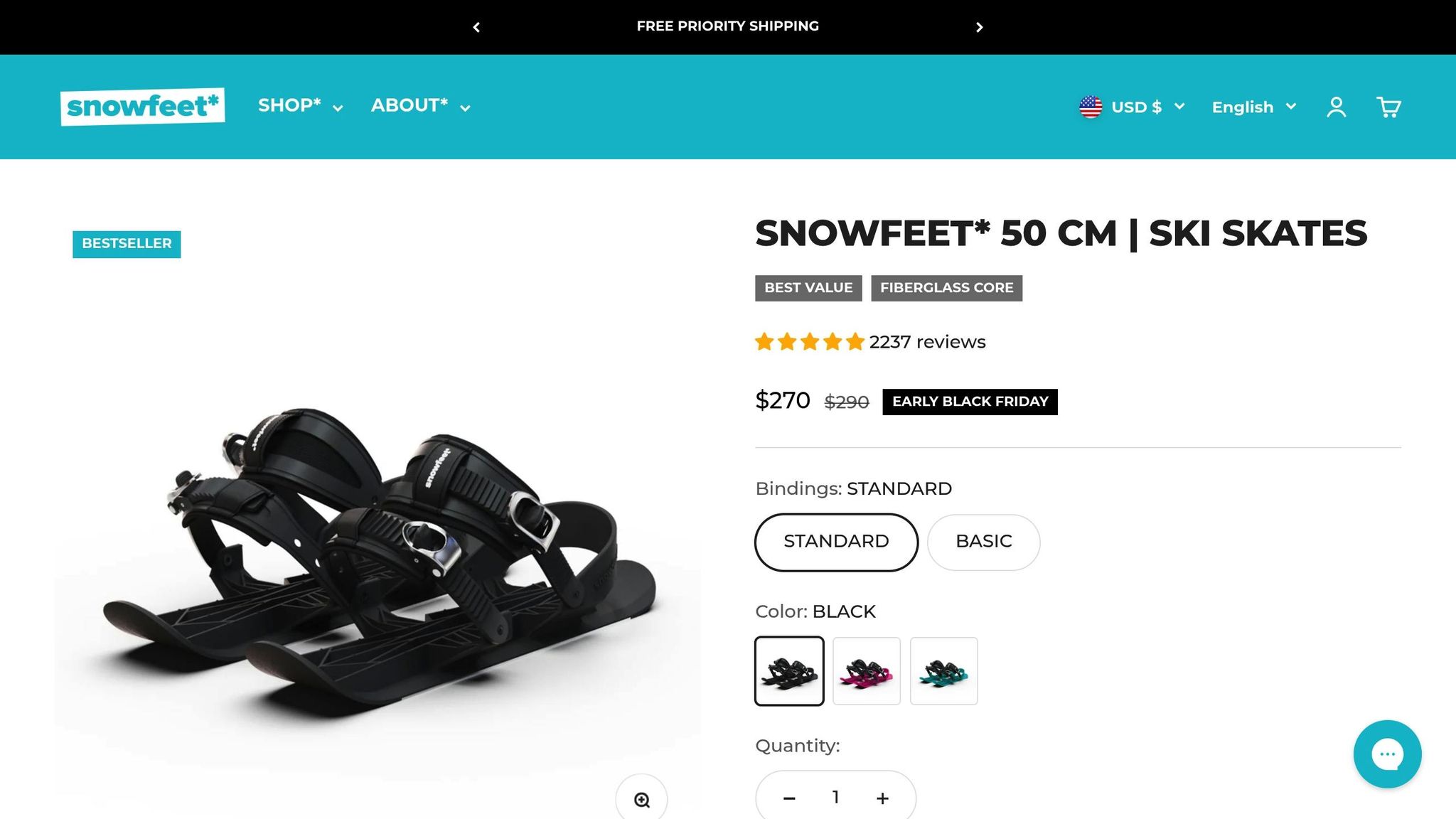
Task: Open the user account icon
Action: point(1337,107)
